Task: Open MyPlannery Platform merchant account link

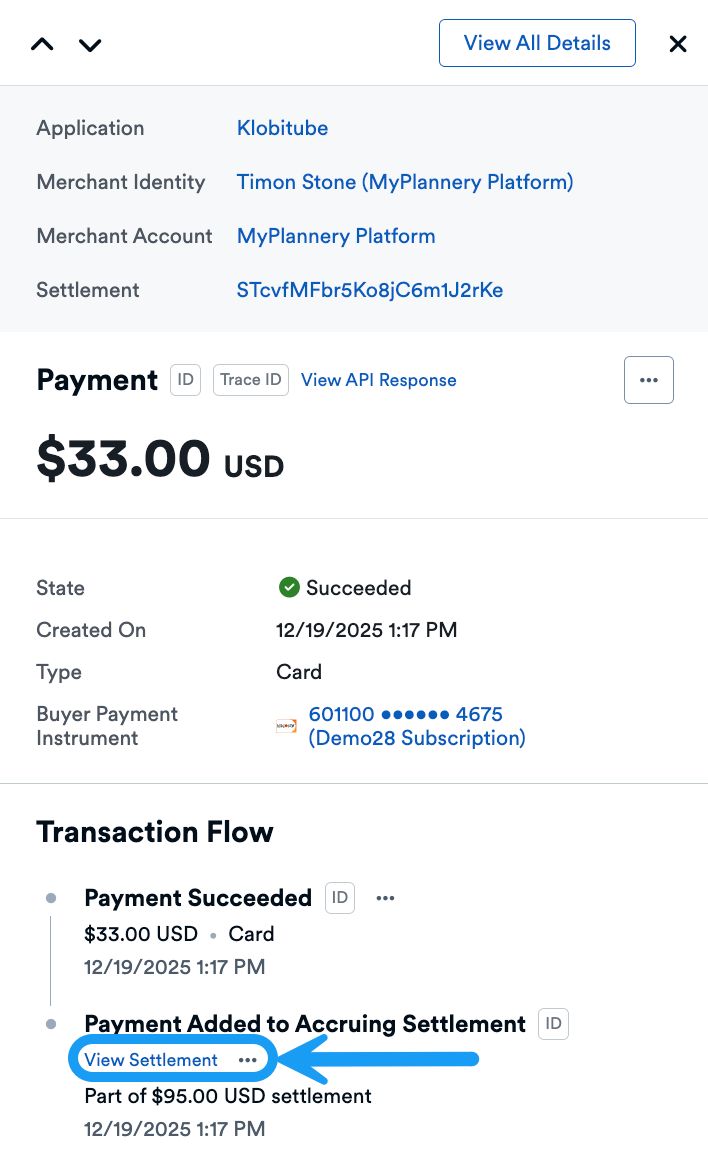Action: click(336, 236)
